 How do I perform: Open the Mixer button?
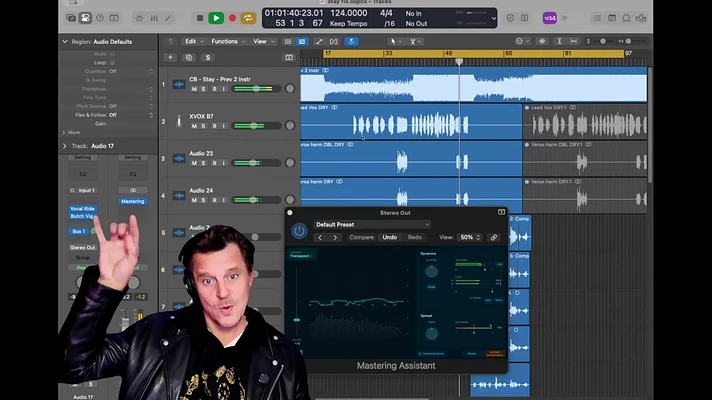154,18
